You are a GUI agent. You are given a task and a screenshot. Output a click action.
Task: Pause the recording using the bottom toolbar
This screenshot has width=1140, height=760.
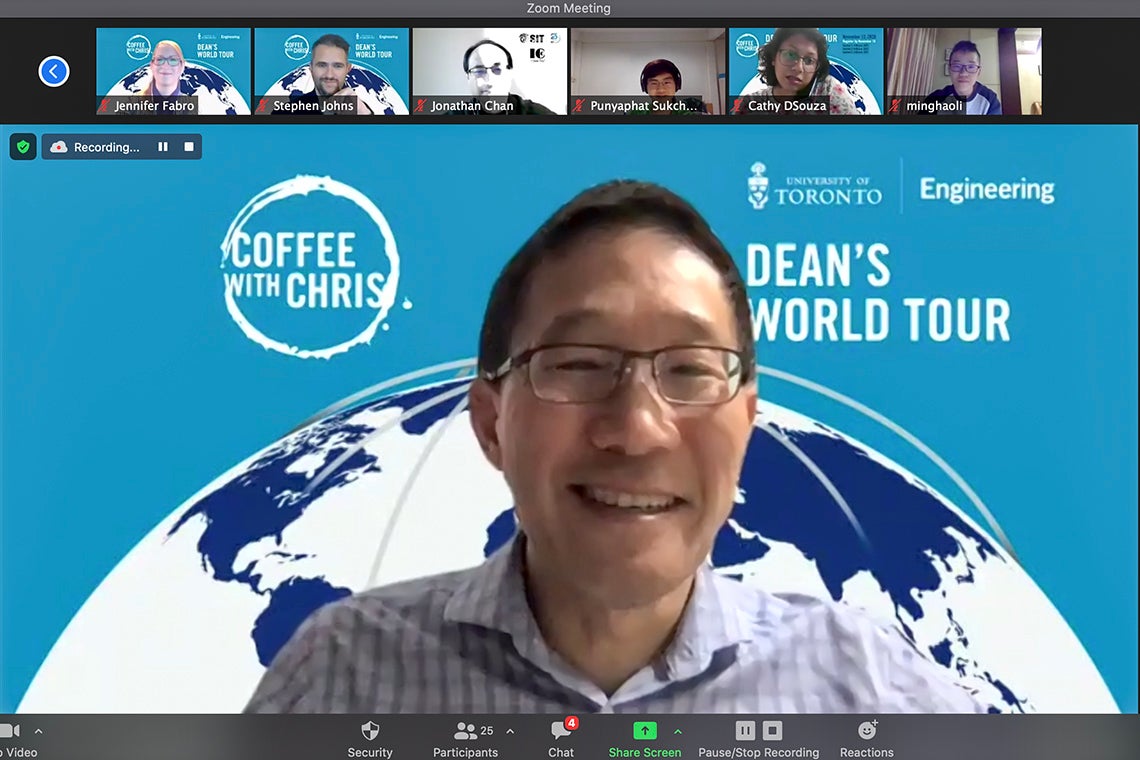click(745, 731)
